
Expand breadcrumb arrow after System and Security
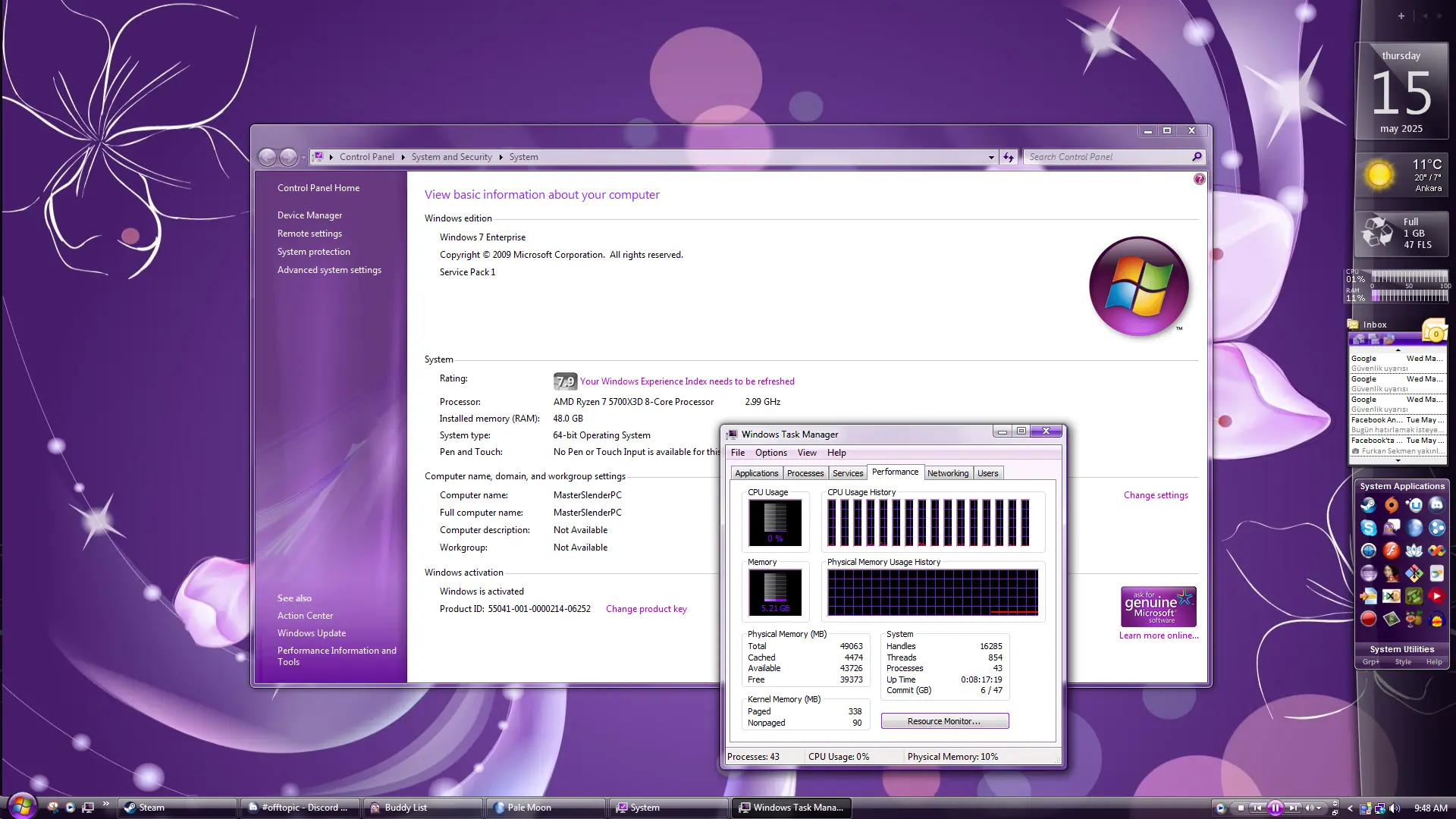tap(500, 157)
